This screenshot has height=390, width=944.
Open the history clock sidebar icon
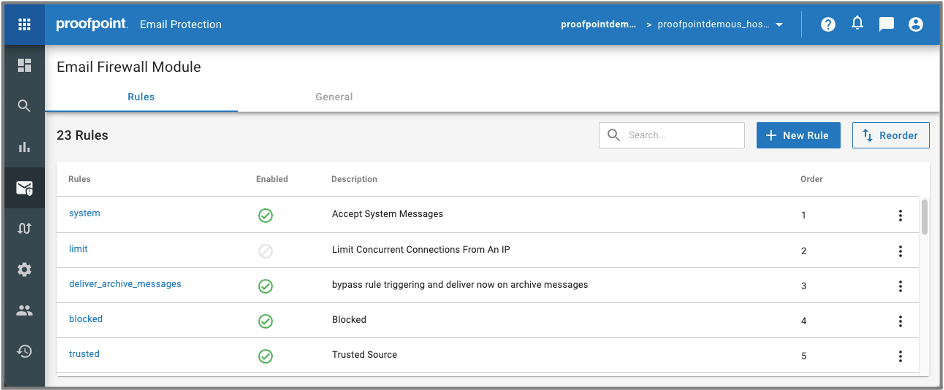[24, 351]
